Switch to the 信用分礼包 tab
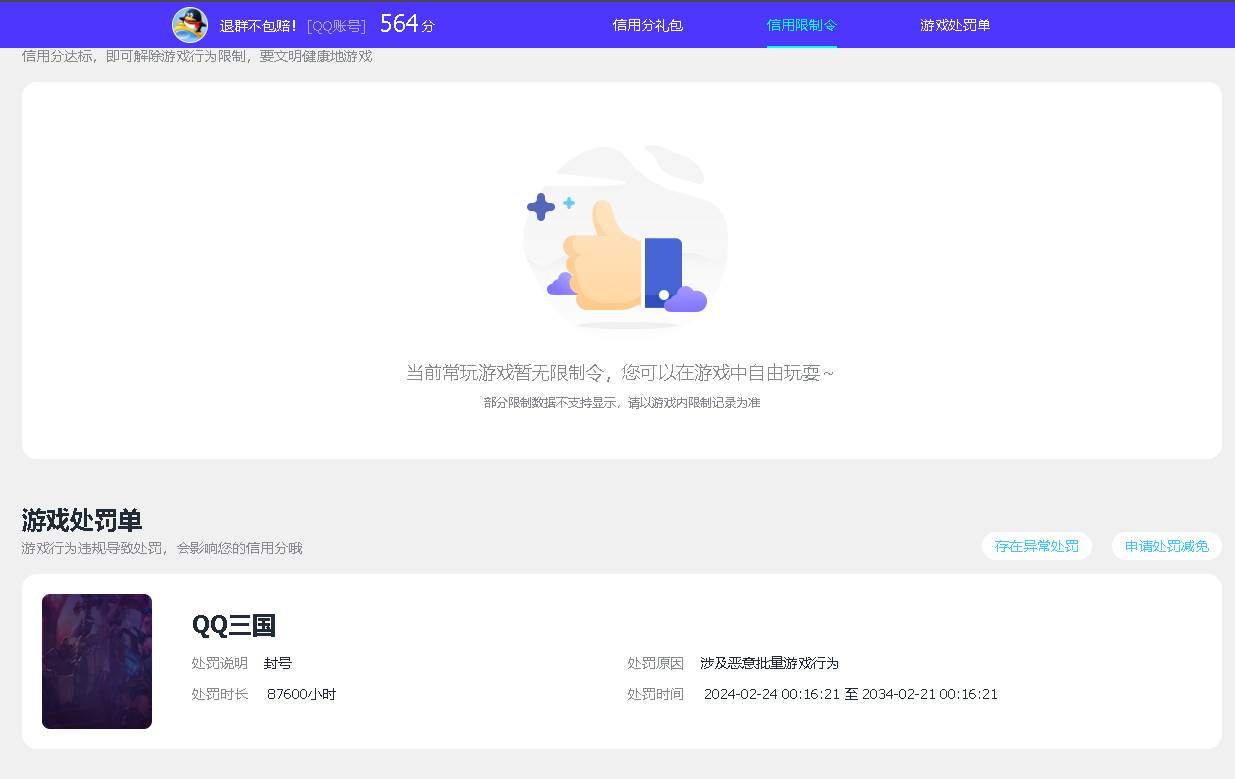 point(647,25)
